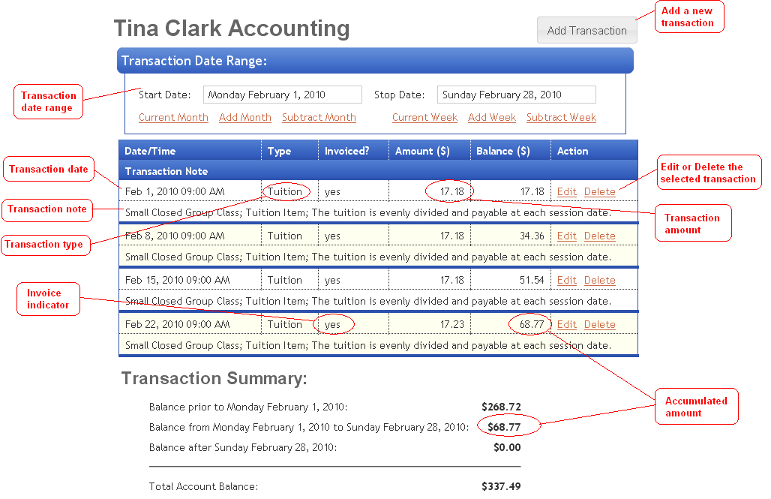Image resolution: width=771 pixels, height=499 pixels.
Task: Click the Add Transaction button
Action: 586,30
